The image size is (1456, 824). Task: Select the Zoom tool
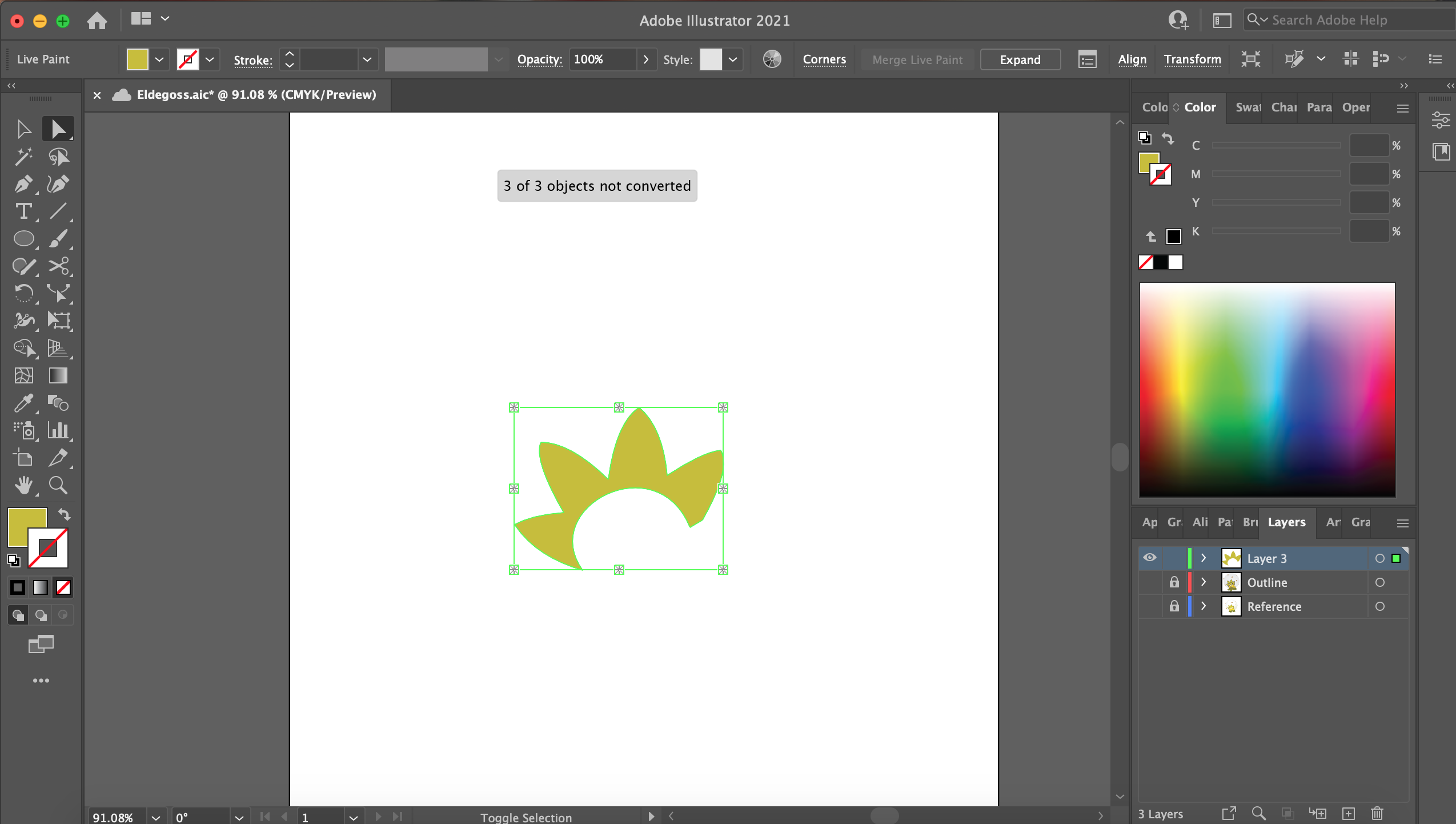click(x=57, y=485)
